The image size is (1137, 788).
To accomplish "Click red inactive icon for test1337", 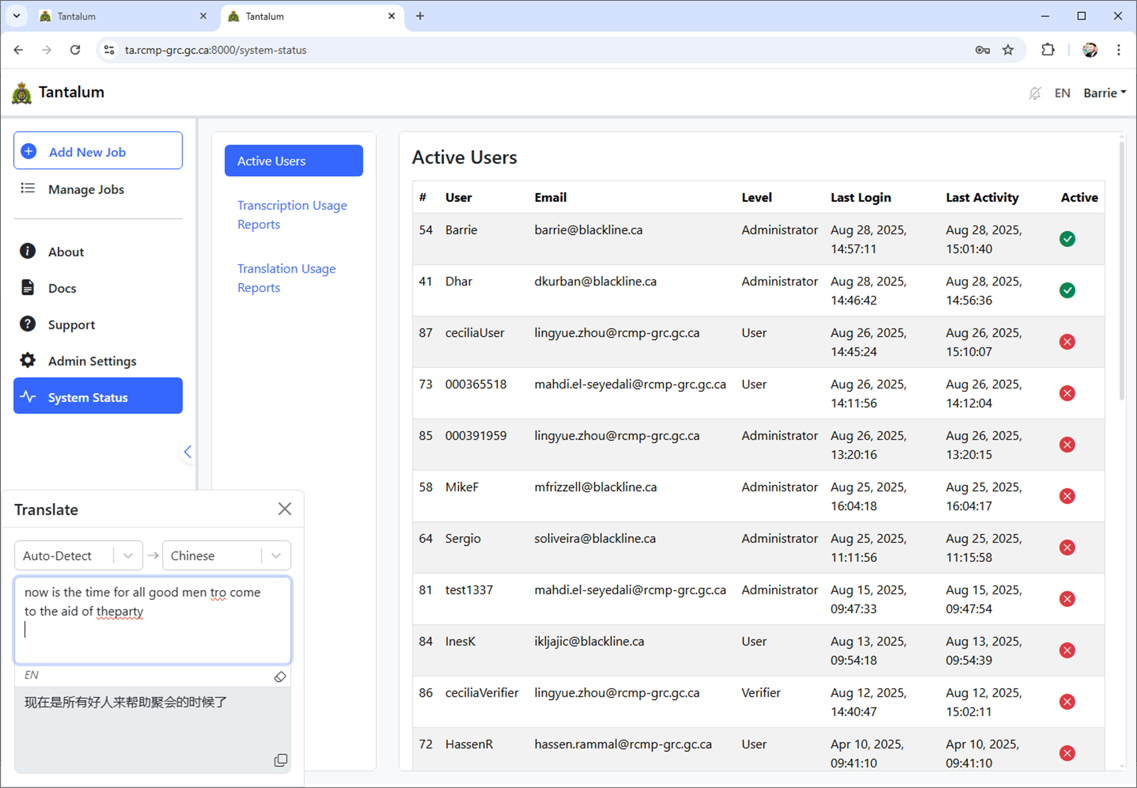I will [1067, 600].
